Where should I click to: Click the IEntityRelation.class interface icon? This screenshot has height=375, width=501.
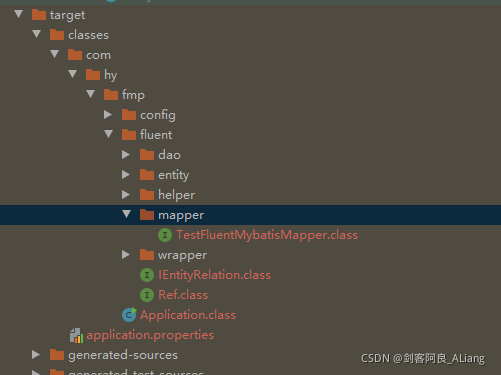click(x=147, y=275)
